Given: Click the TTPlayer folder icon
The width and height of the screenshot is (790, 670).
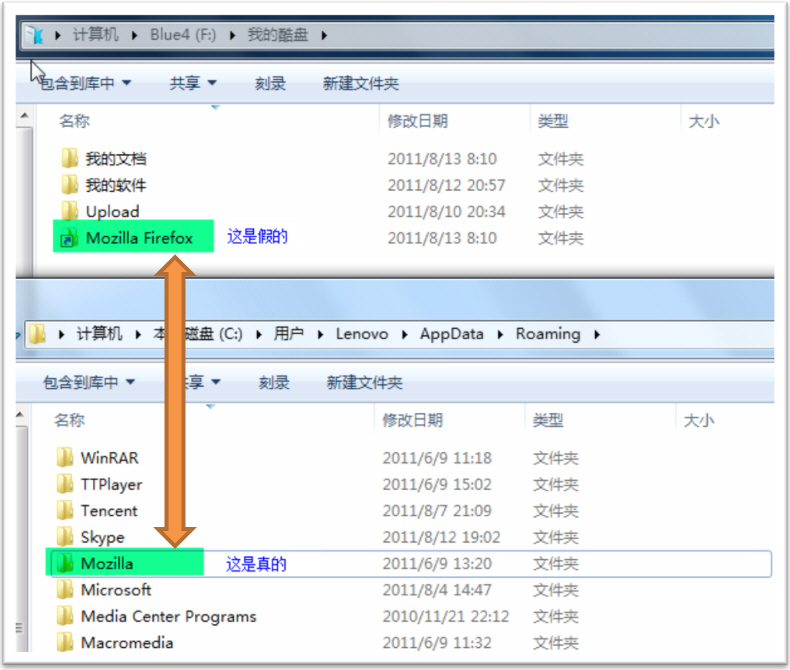Looking at the screenshot, I should point(65,484).
